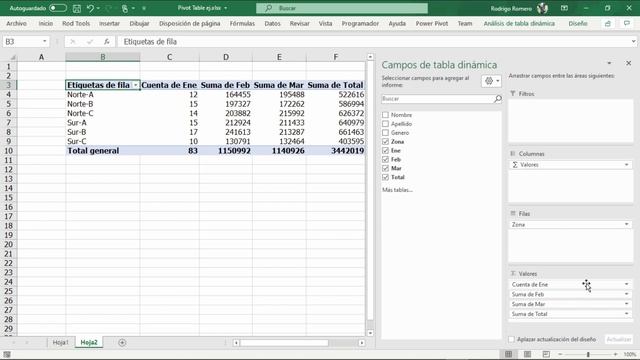The image size is (640, 360).
Task: Click the ribbon display options icon
Action: click(564, 8)
